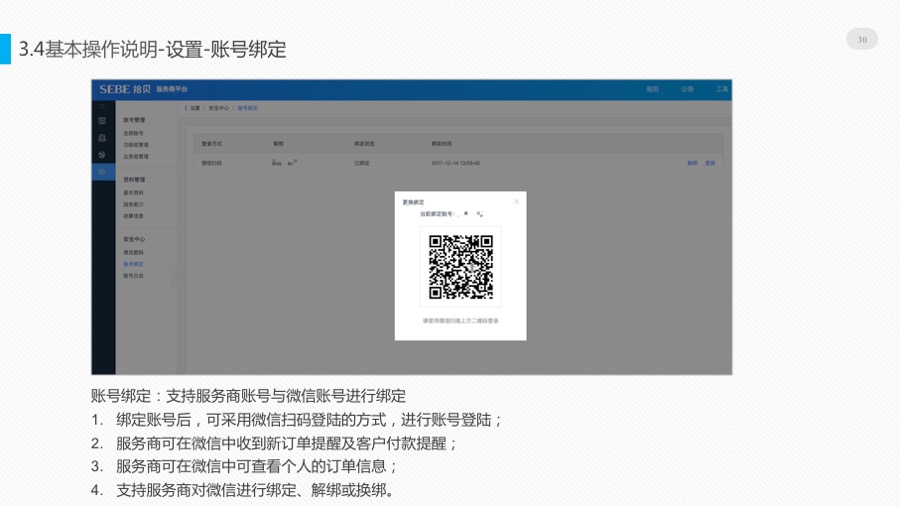Open 全部账号 in the side menu
The width and height of the screenshot is (900, 506).
[x=133, y=133]
